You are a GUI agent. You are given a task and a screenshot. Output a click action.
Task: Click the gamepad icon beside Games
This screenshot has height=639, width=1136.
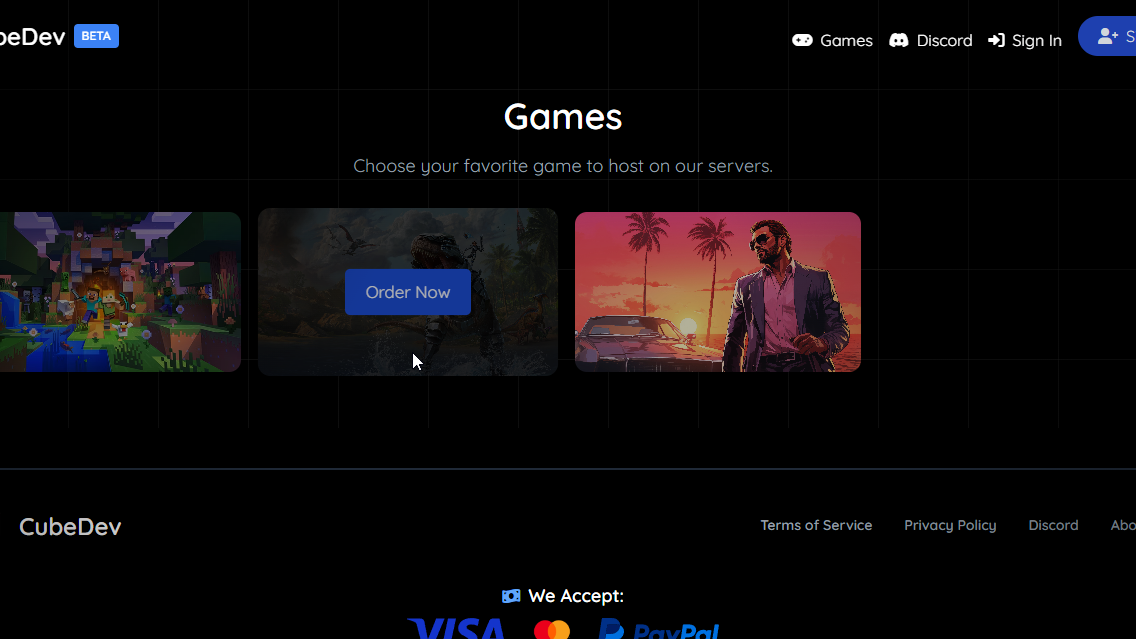coord(802,41)
